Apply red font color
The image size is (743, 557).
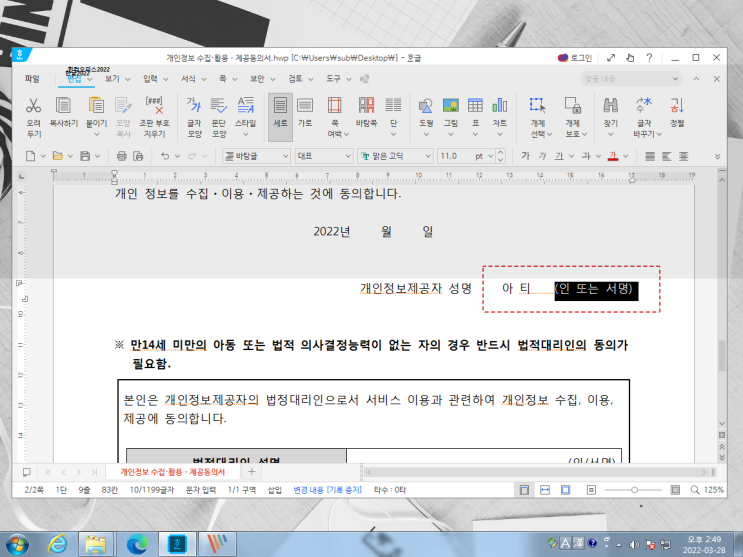pos(613,156)
